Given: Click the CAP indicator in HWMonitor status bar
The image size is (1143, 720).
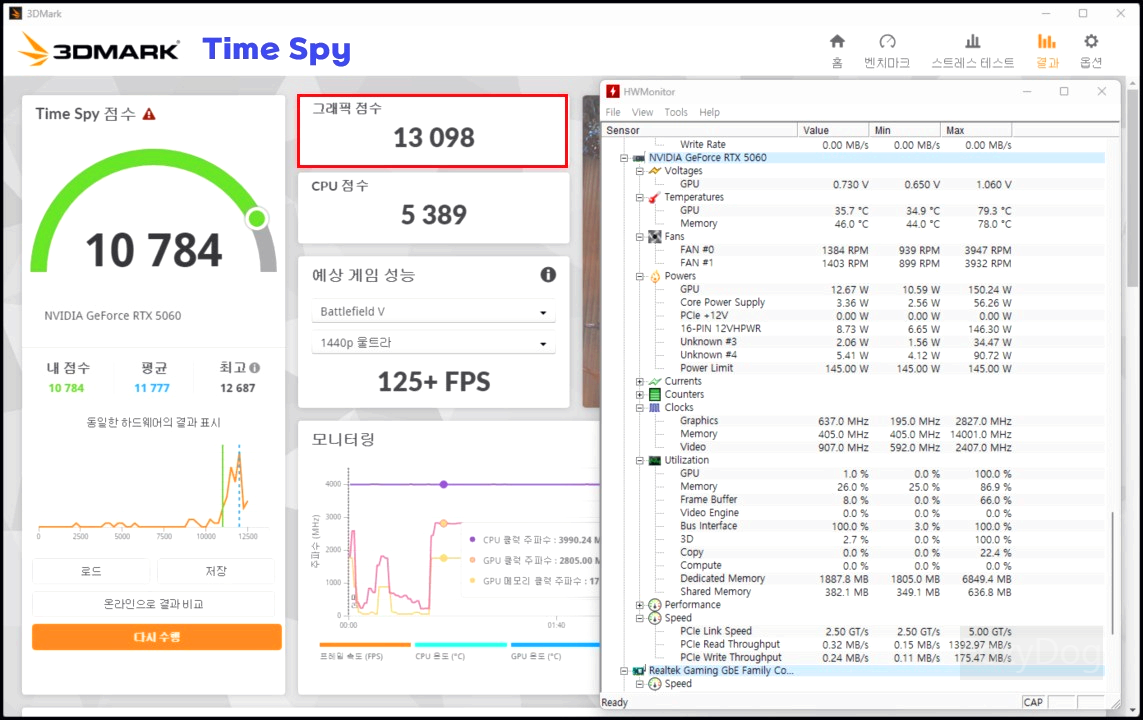Looking at the screenshot, I should click(1033, 703).
